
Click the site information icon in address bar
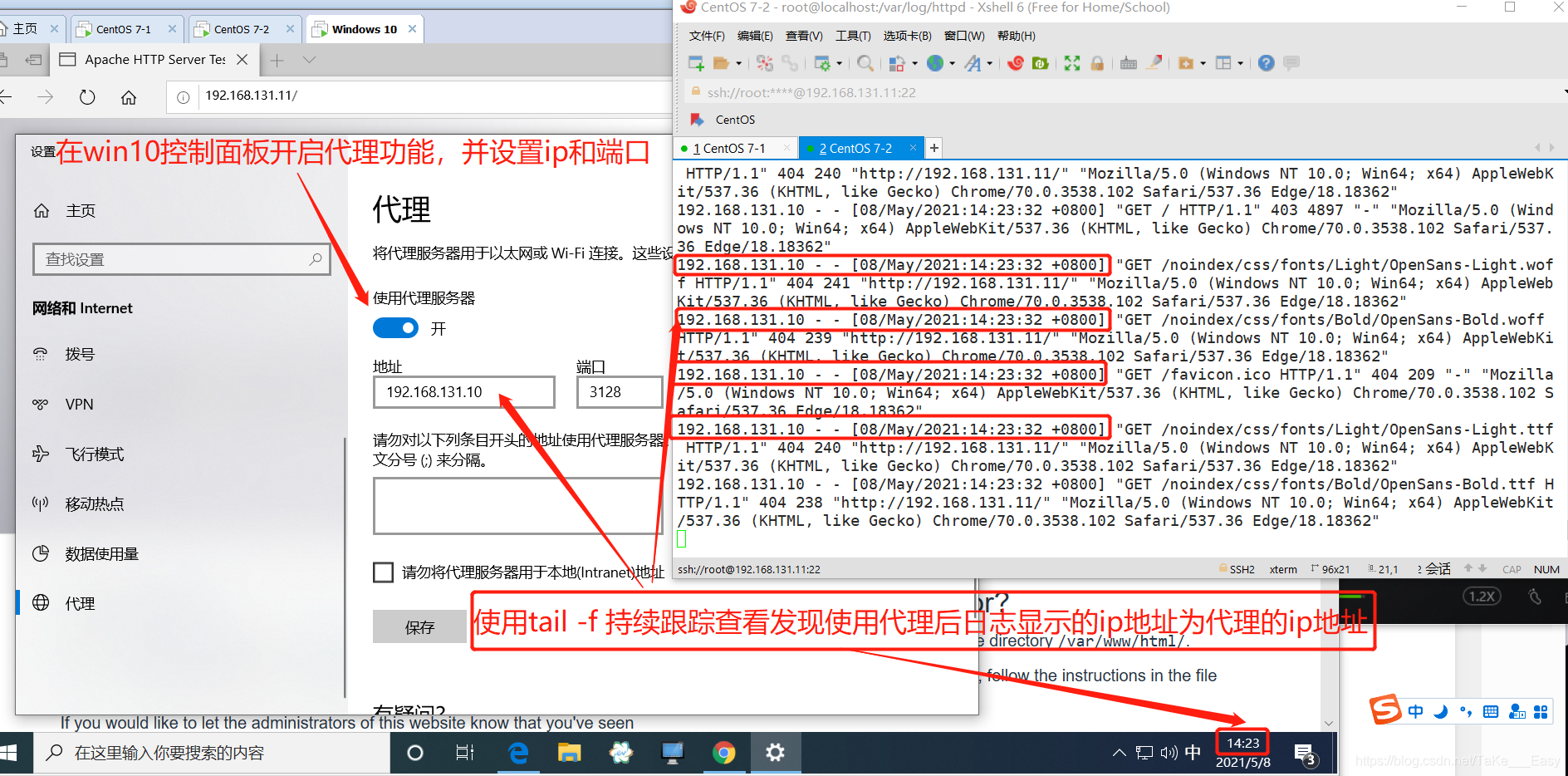pos(184,97)
